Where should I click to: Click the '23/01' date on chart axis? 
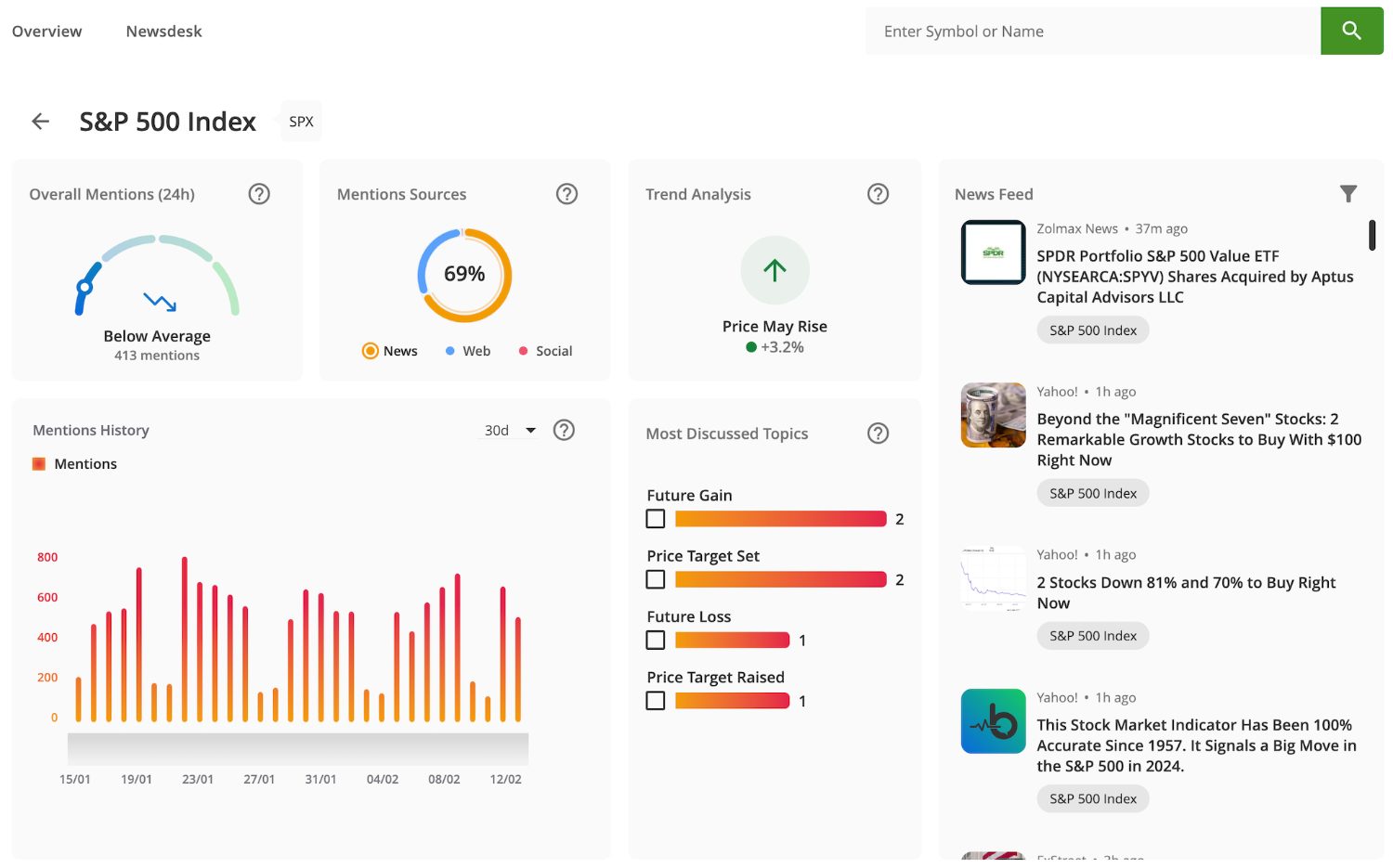tap(198, 780)
